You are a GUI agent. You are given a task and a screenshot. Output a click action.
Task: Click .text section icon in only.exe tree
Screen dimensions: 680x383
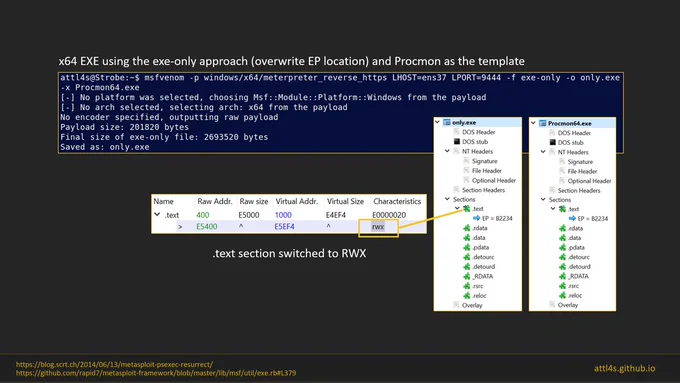(x=467, y=209)
